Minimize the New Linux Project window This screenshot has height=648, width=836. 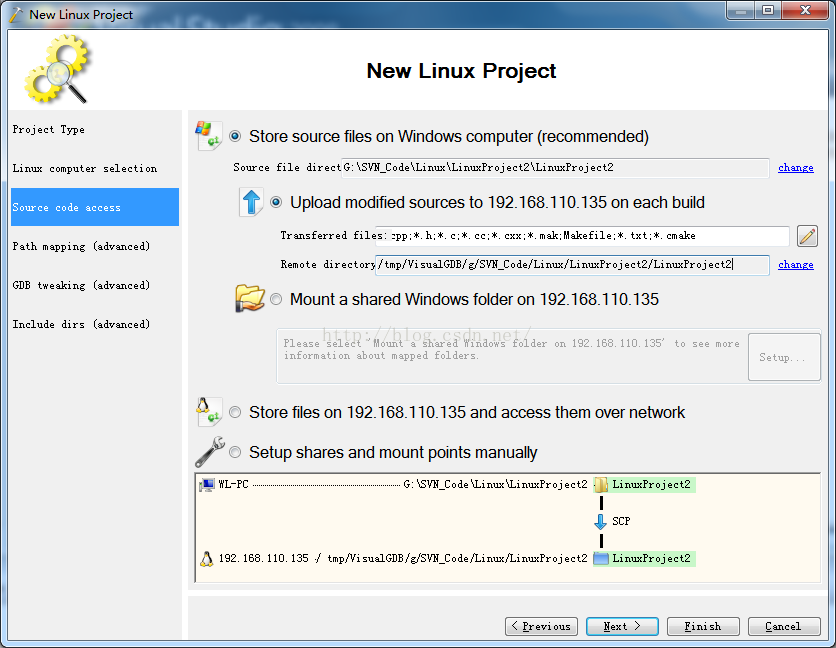741,11
